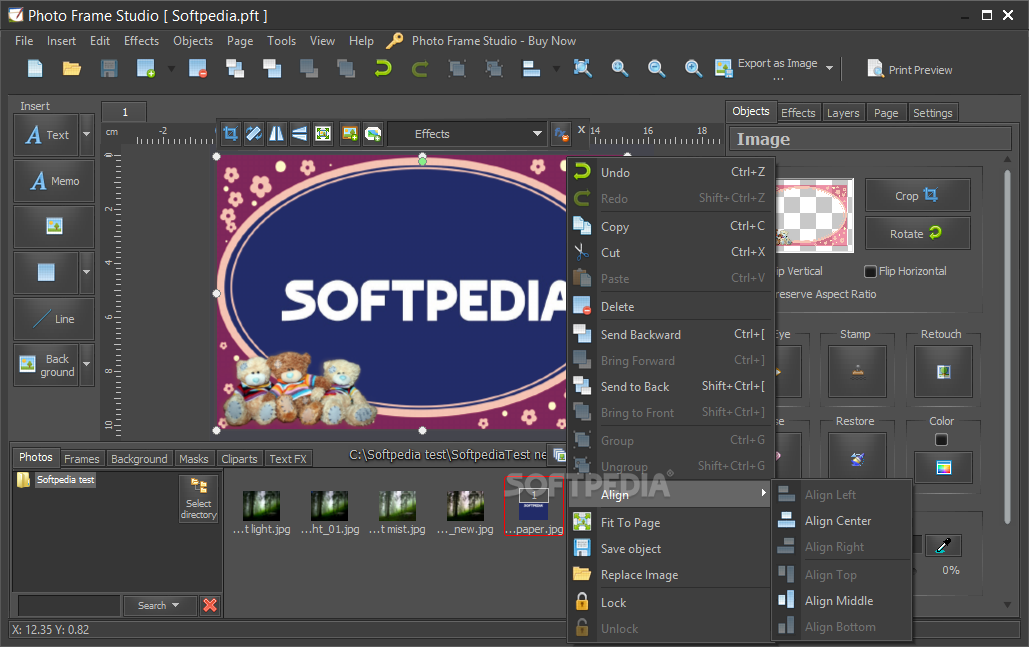Select Fit To Page in context menu
This screenshot has height=647, width=1029.
669,522
